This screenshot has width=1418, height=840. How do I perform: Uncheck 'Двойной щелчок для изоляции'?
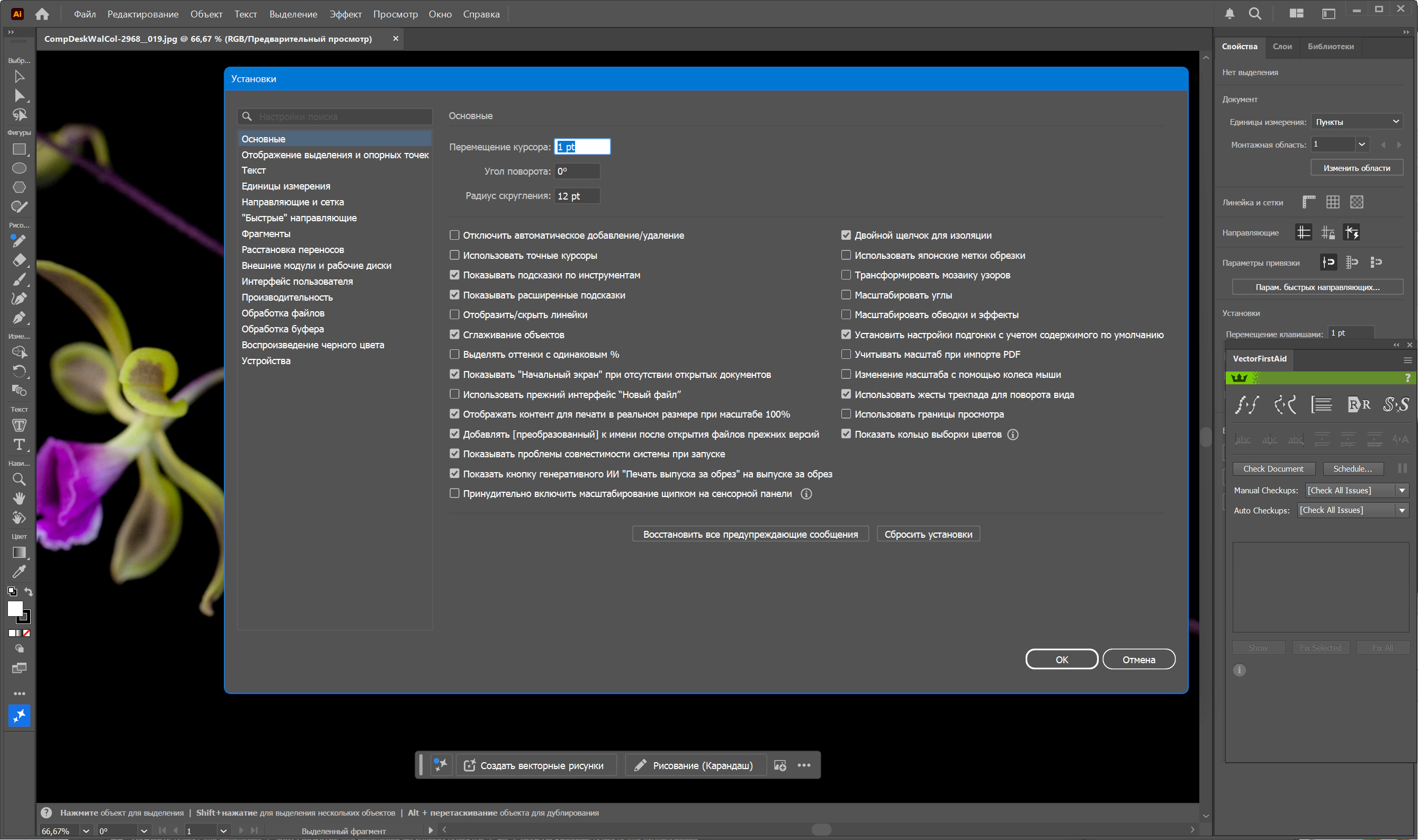click(846, 235)
